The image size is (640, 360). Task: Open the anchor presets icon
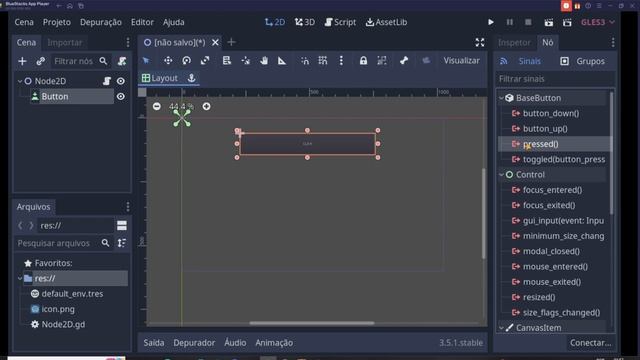(191, 78)
